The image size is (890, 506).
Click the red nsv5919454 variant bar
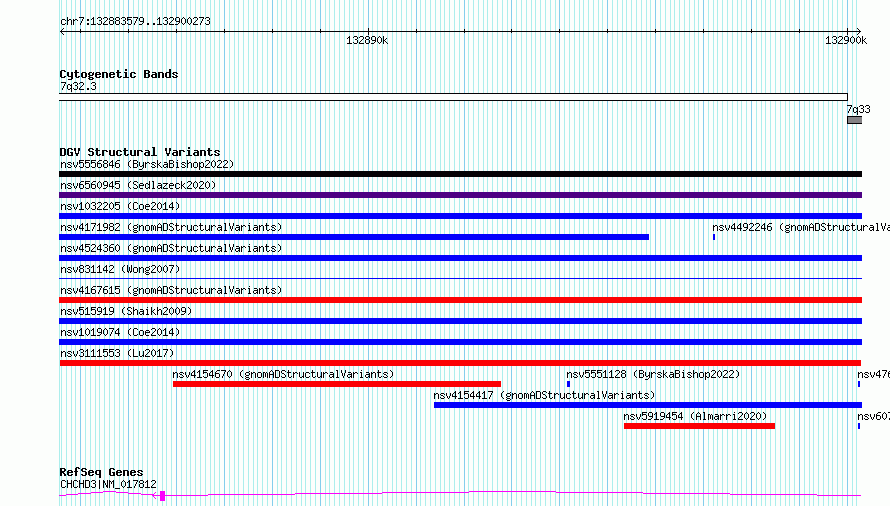pyautogui.click(x=699, y=426)
